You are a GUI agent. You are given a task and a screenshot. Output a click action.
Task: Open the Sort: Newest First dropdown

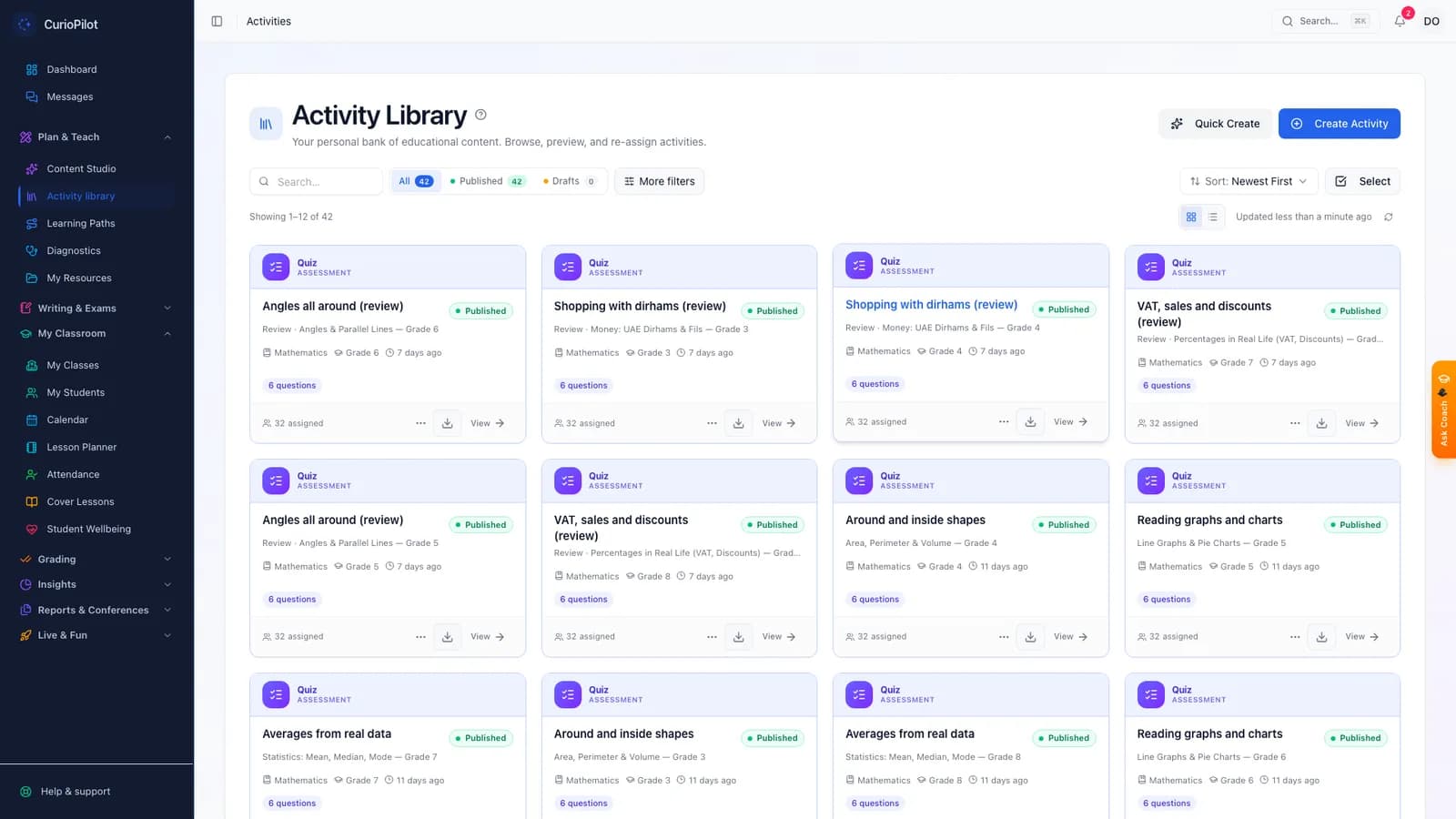(1248, 181)
